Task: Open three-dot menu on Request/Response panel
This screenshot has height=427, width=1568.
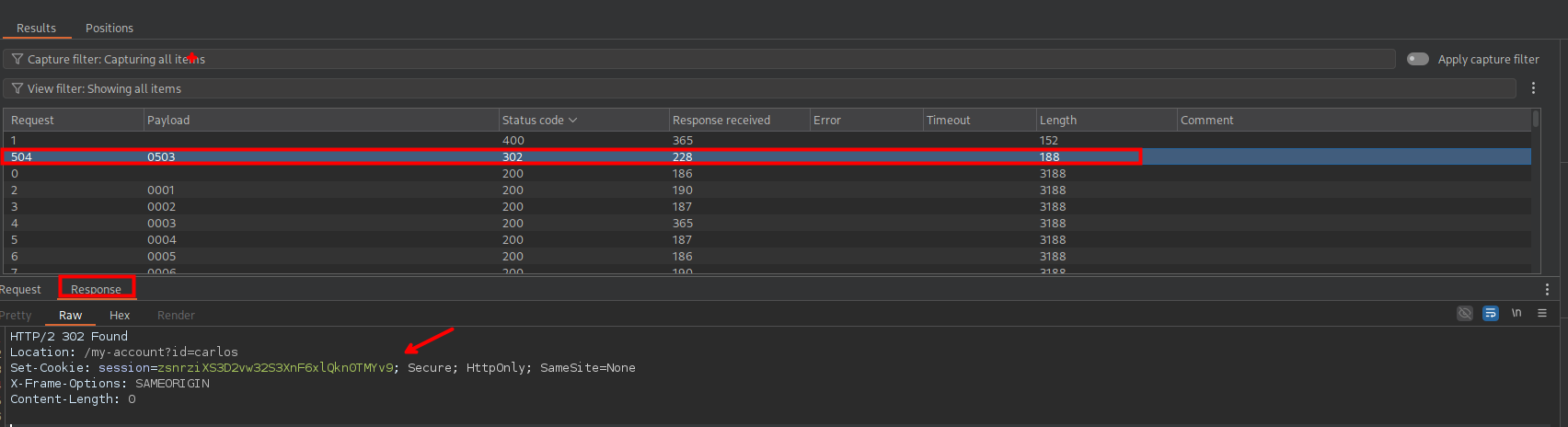Action: pos(1547,289)
